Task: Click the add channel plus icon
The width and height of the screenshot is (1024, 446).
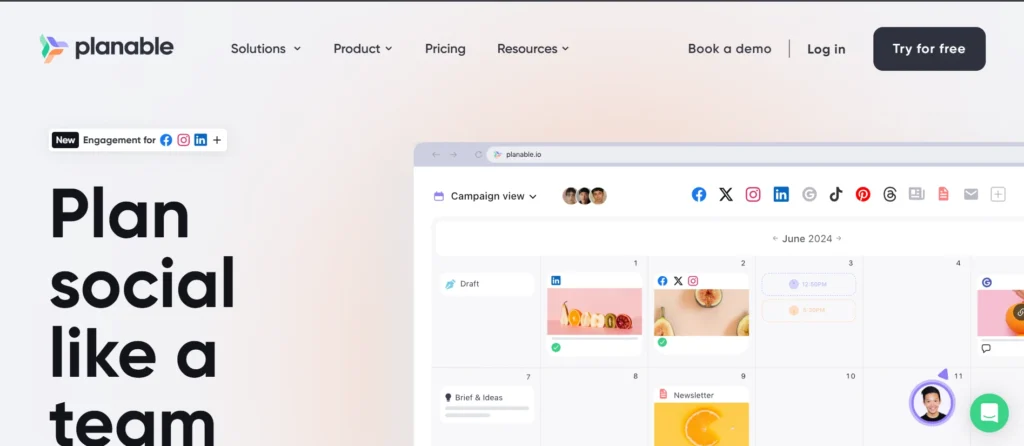Action: 998,195
